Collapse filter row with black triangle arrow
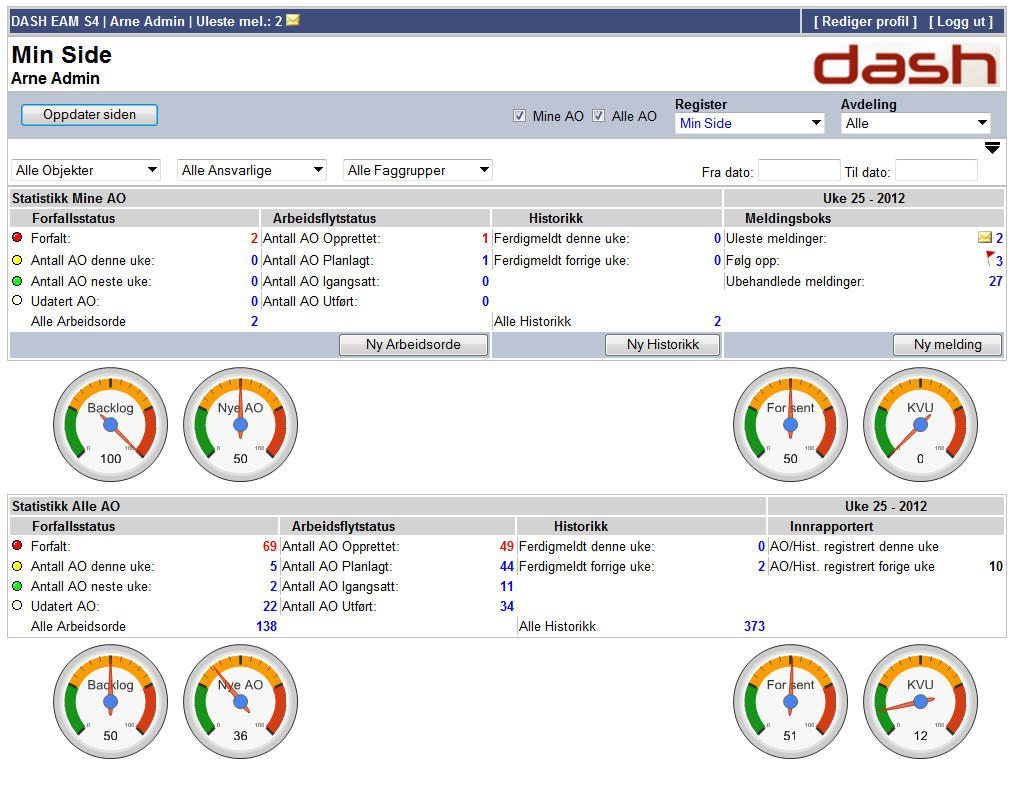 point(992,148)
